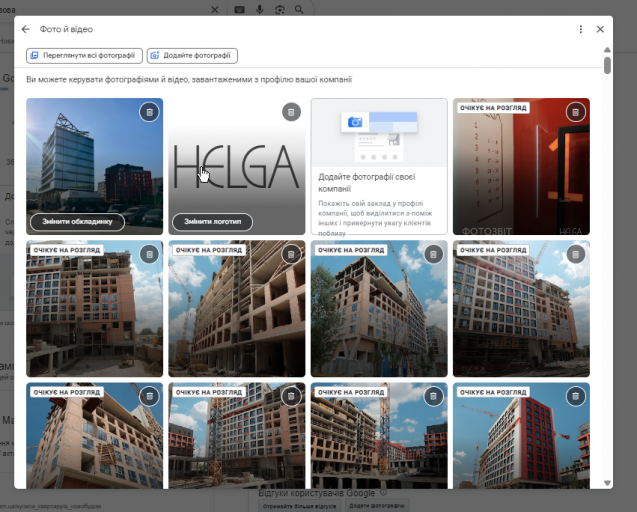637x512 pixels.
Task: Click Змінити обкладинку on the cover photo
Action: 77,222
